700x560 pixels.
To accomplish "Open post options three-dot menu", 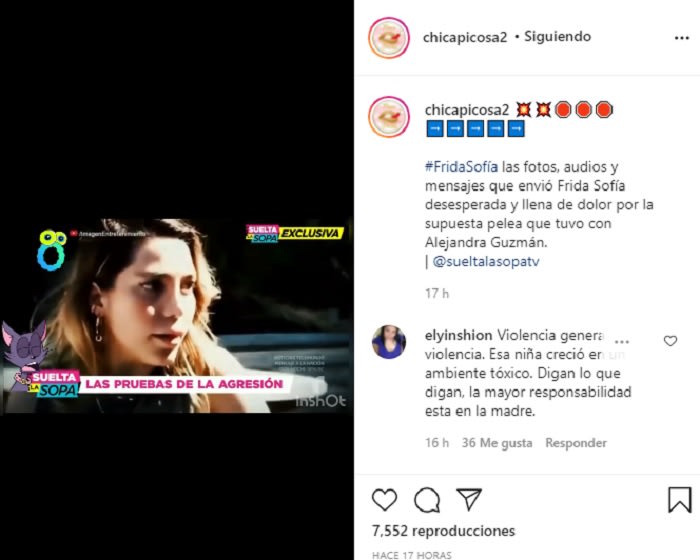I will 682,38.
